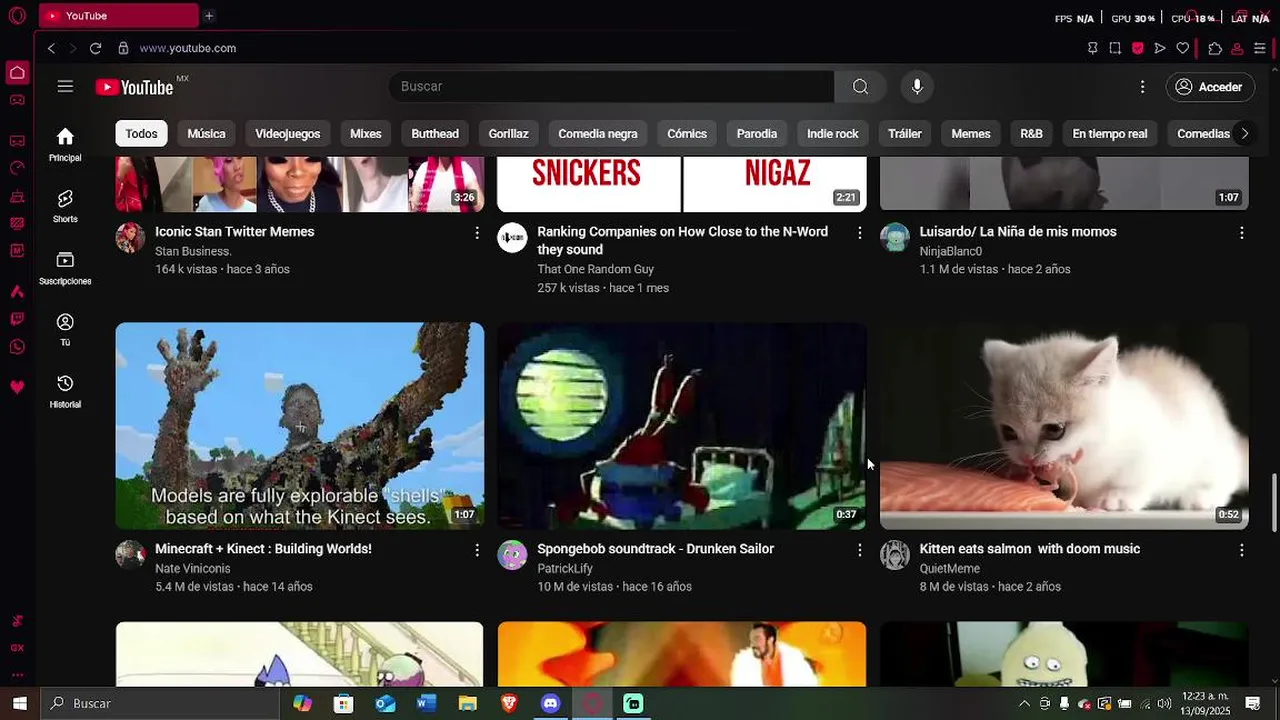
Task: Select the R&B filter chip
Action: (1031, 134)
